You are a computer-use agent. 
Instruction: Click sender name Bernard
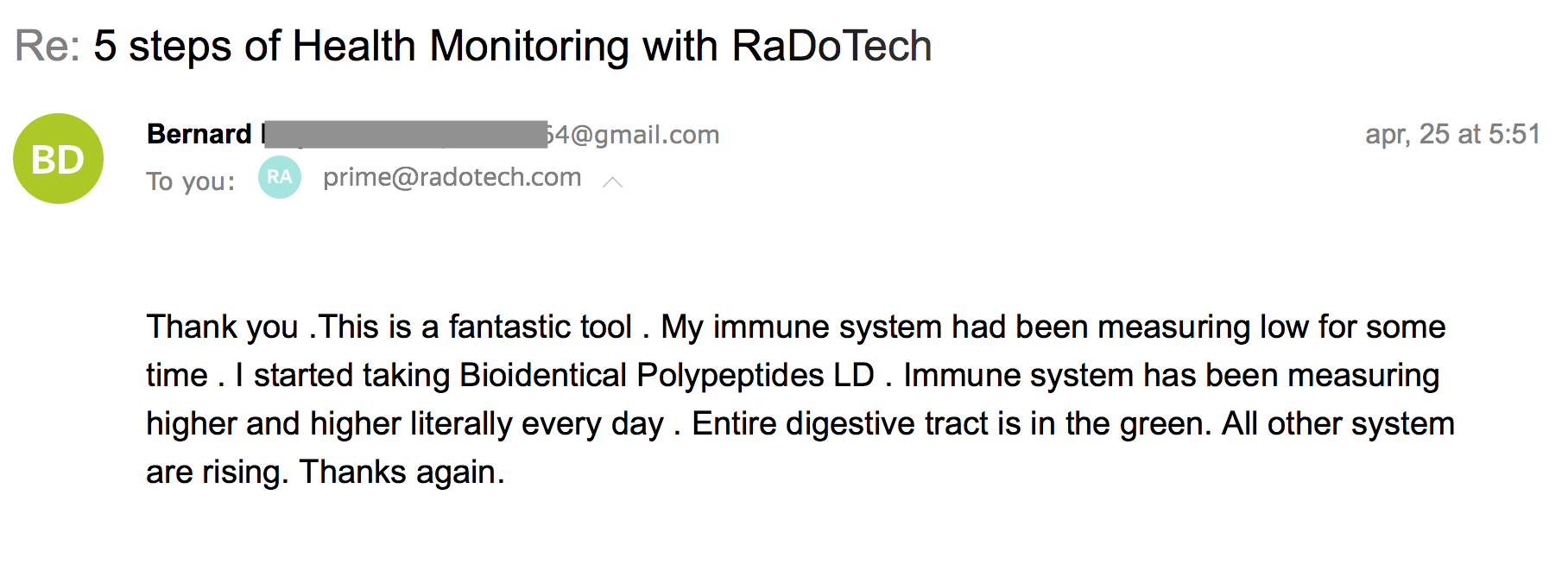(x=199, y=134)
